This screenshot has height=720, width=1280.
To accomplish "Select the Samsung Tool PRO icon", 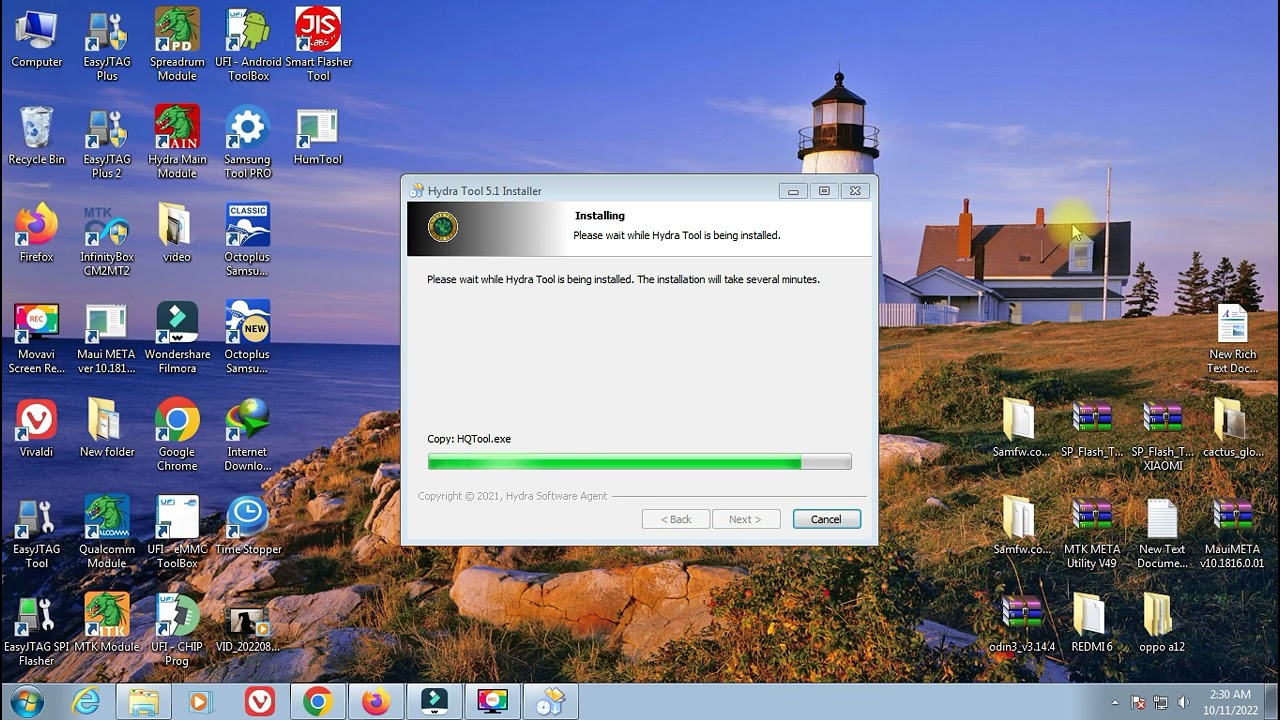I will point(248,142).
